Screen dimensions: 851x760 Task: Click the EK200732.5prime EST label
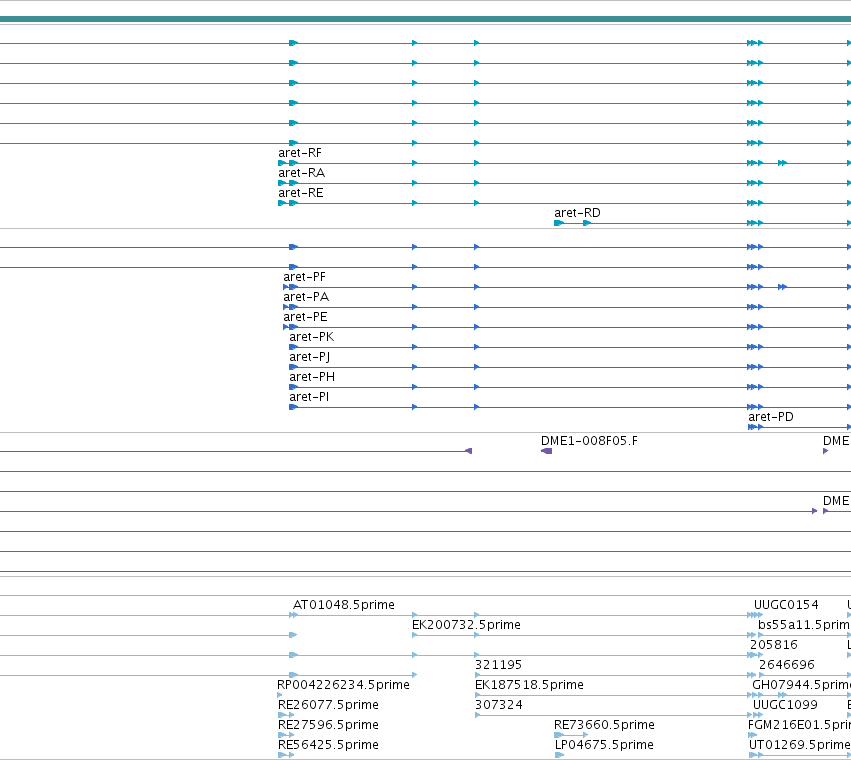pos(466,625)
